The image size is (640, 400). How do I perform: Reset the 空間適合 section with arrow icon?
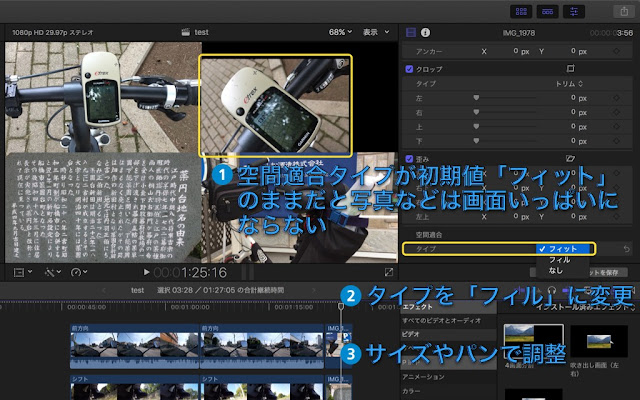click(x=627, y=249)
